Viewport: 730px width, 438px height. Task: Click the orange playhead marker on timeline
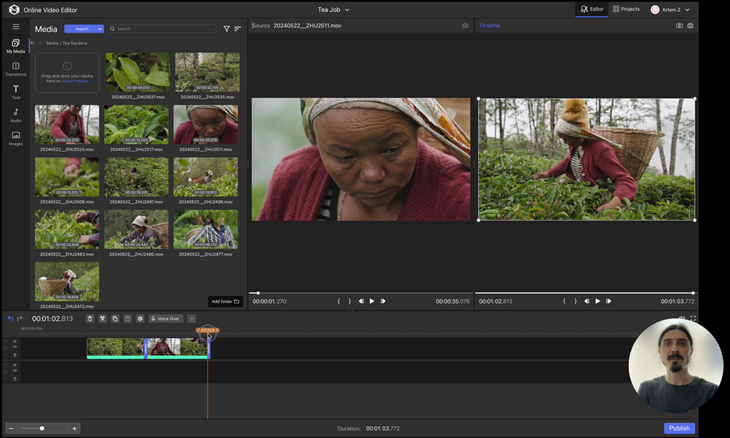pos(208,330)
